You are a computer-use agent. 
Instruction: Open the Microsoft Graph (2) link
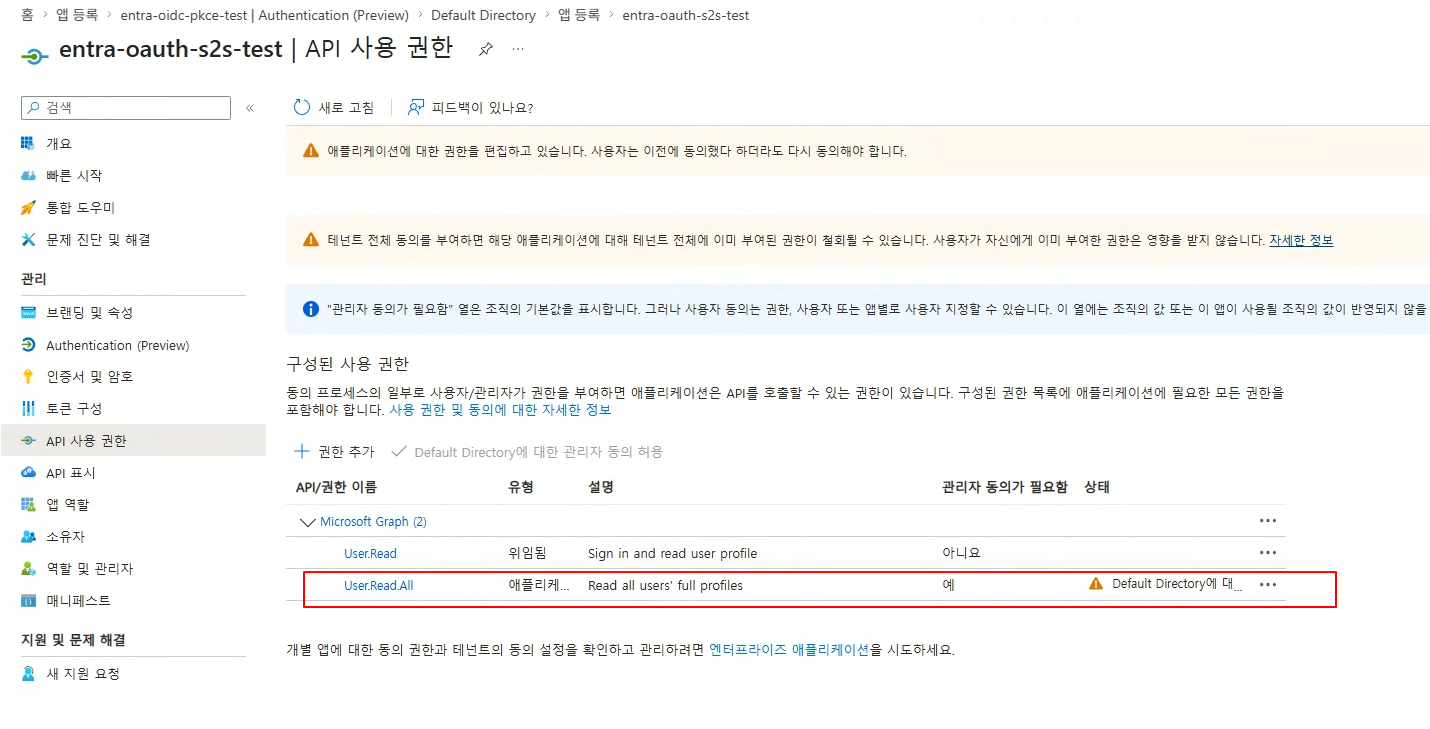[373, 522]
